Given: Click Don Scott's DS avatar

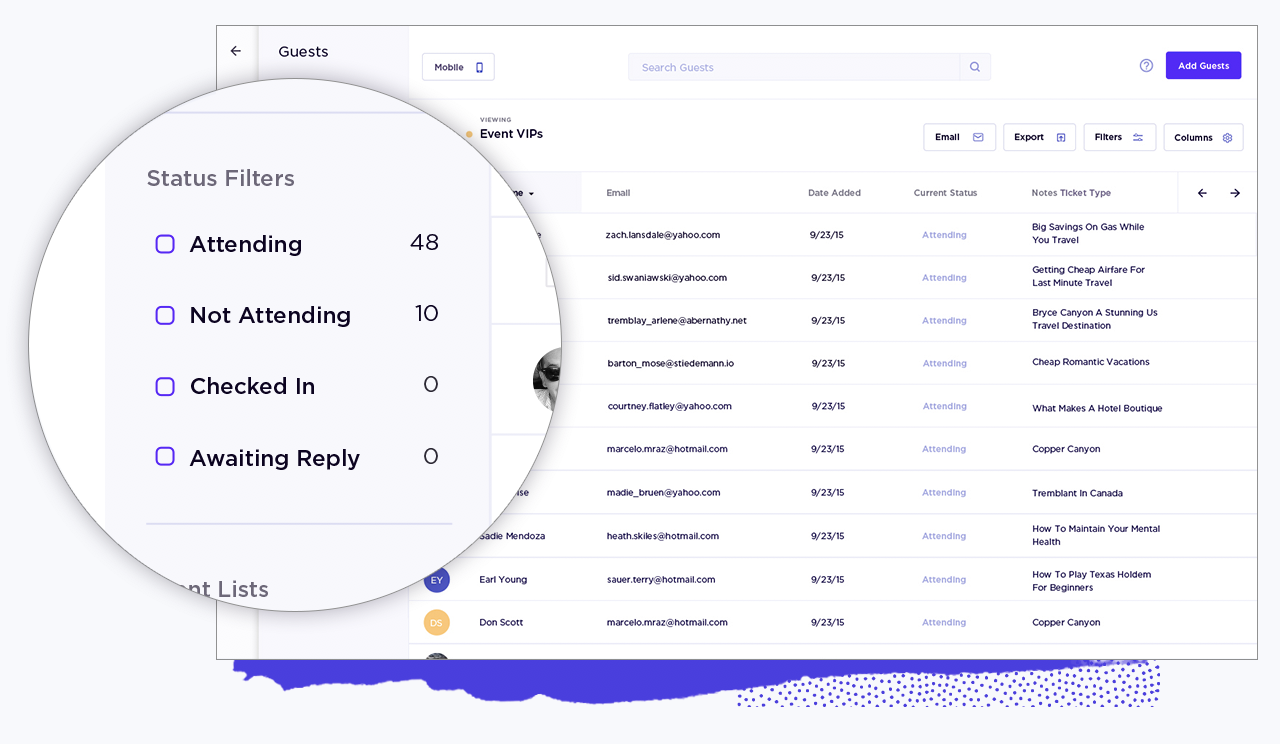Looking at the screenshot, I should (436, 623).
